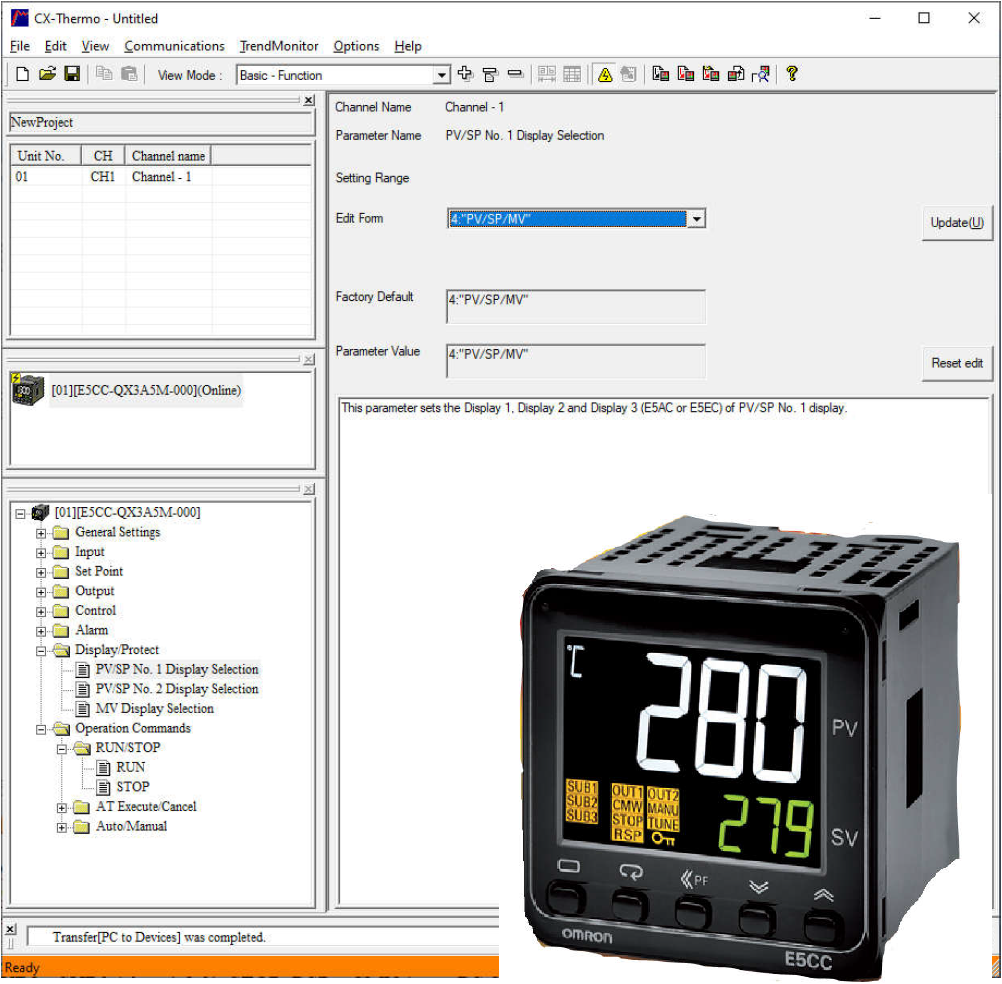Open the Edit Form dropdown arrow
Screen dimensions: 1002x984
pos(697,219)
